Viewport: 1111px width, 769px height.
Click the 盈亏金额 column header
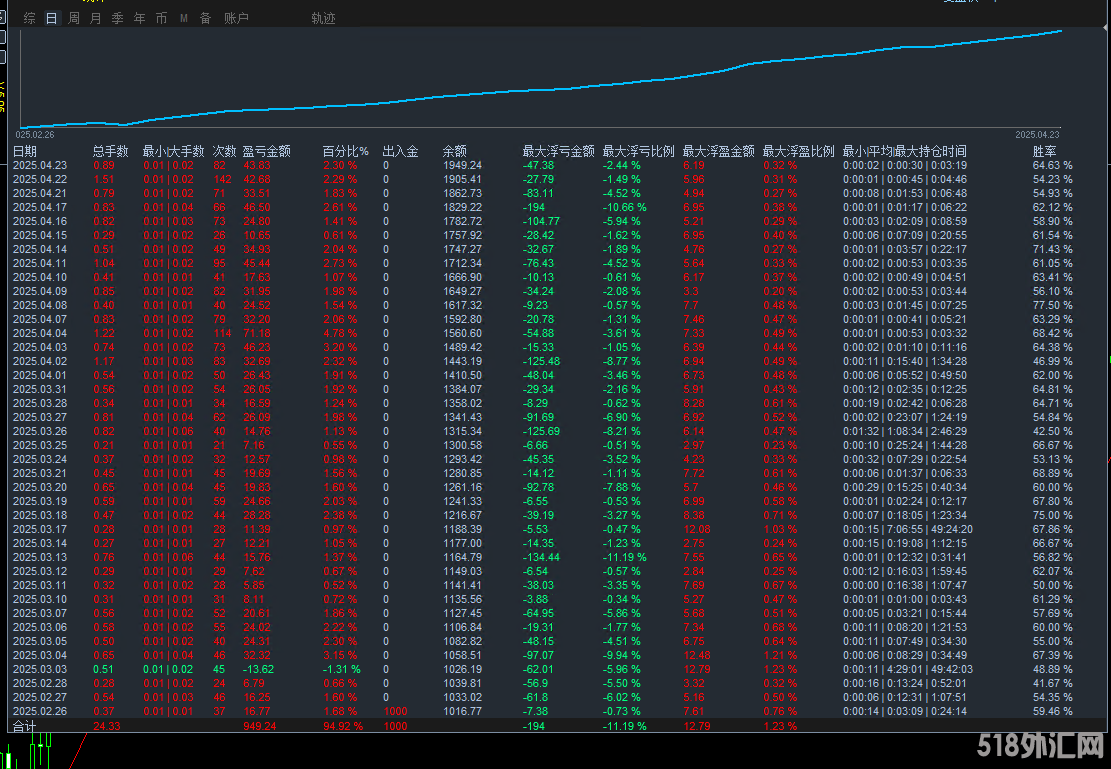click(x=266, y=151)
